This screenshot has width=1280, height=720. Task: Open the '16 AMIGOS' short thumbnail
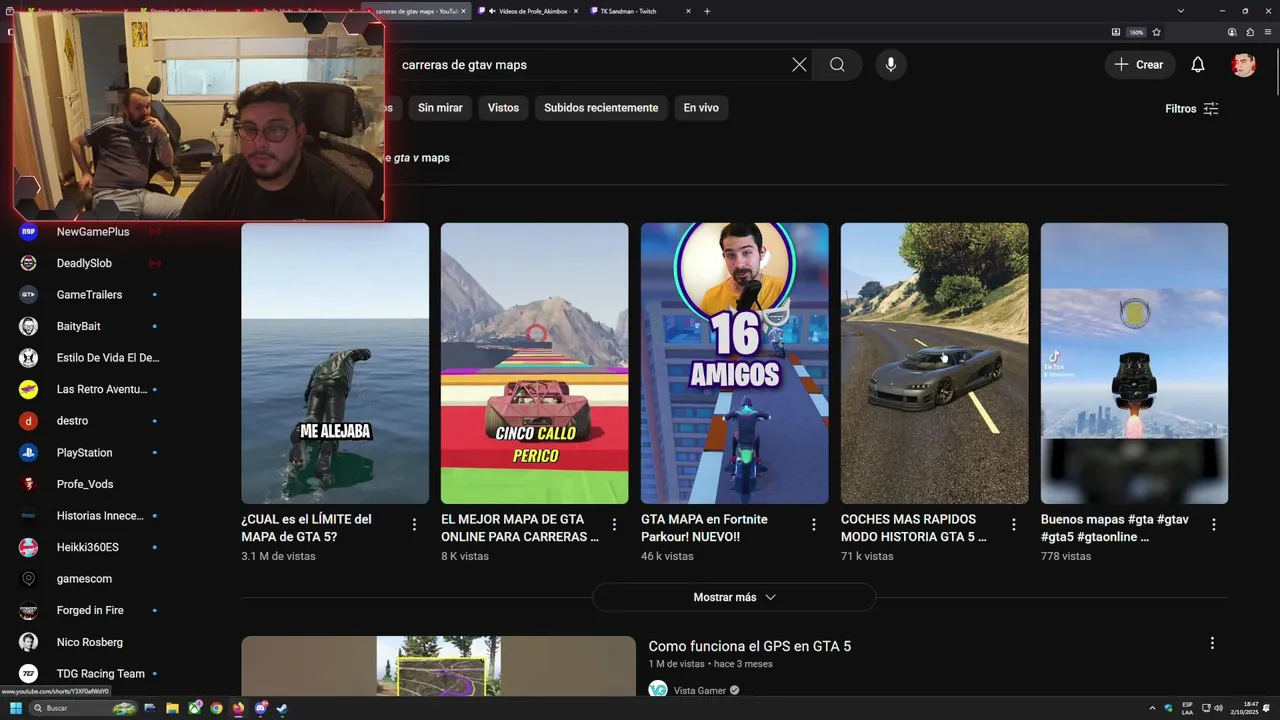click(x=734, y=363)
